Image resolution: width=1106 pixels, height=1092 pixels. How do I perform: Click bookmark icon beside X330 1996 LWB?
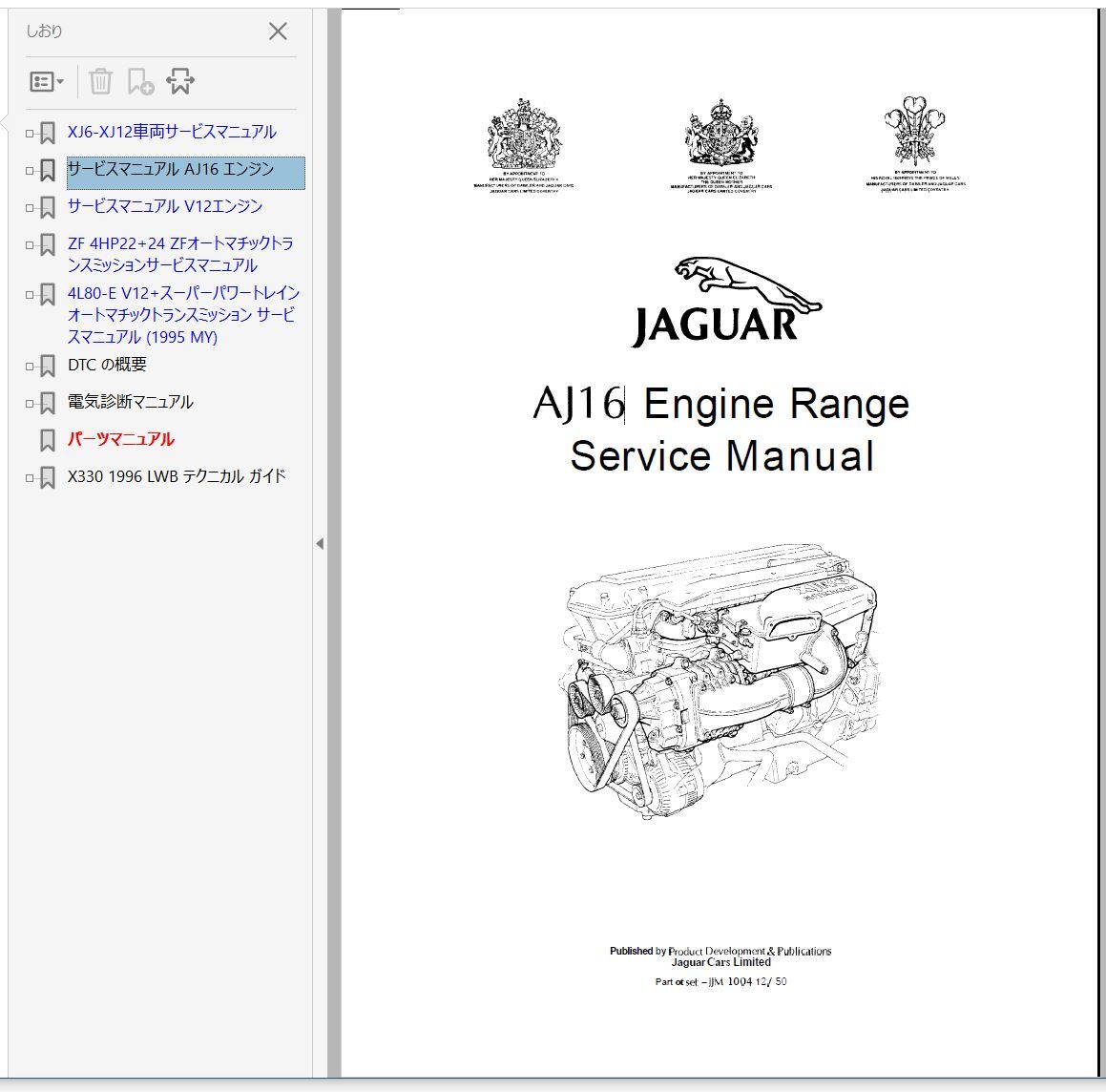coord(47,478)
